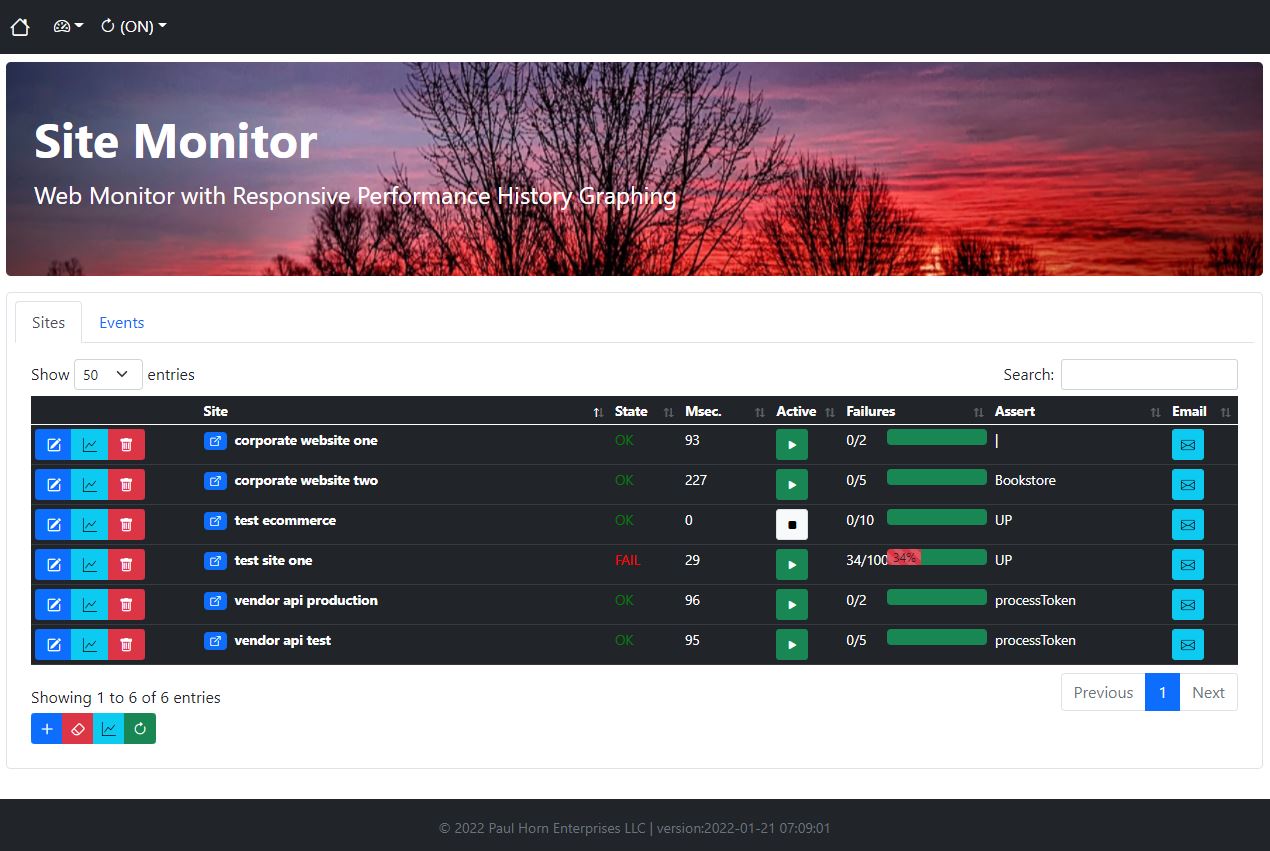The height and width of the screenshot is (851, 1270).
Task: Click the 34% failure progress bar
Action: coord(905,557)
